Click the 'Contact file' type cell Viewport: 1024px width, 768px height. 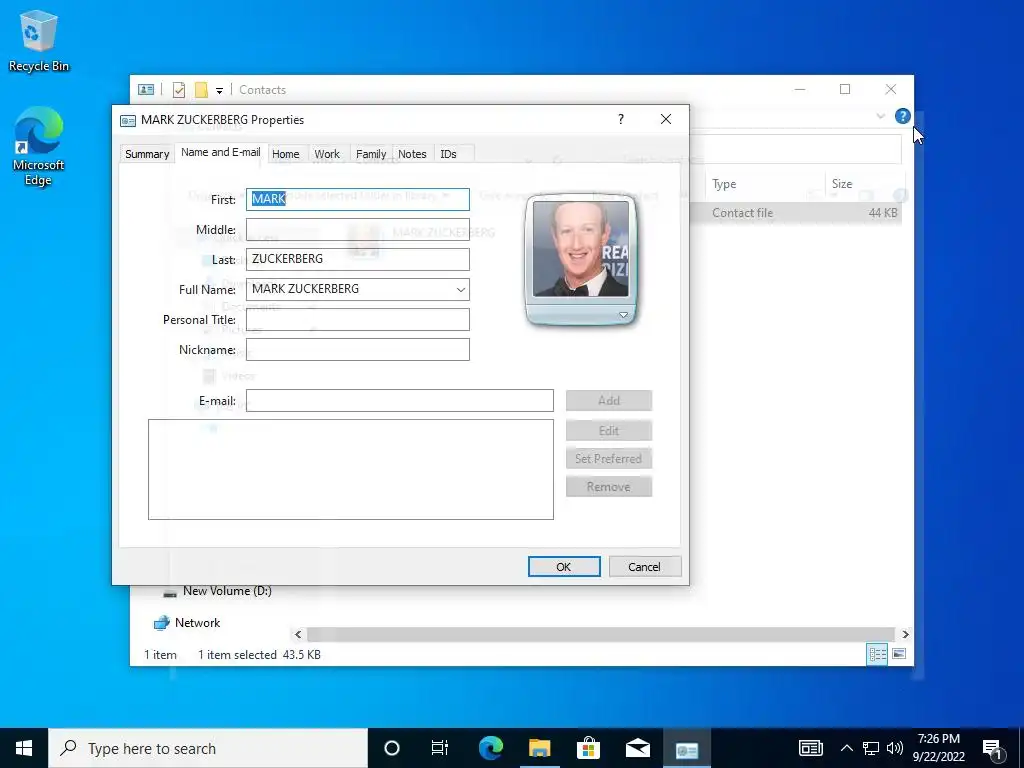click(x=743, y=213)
